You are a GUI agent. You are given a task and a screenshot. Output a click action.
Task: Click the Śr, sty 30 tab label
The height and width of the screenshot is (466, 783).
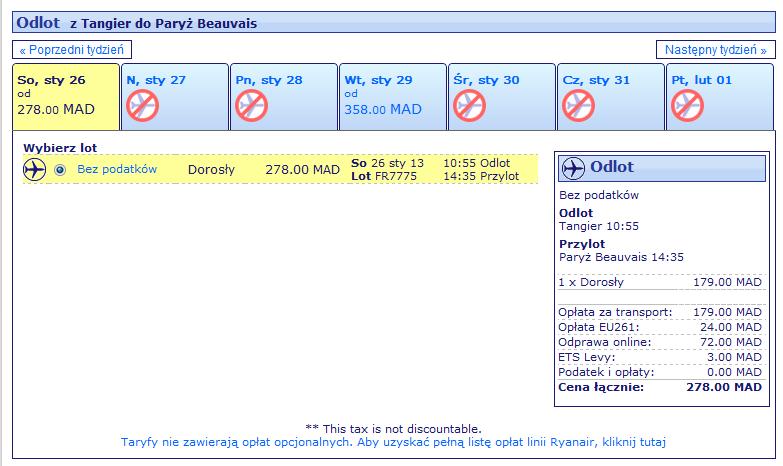[486, 80]
